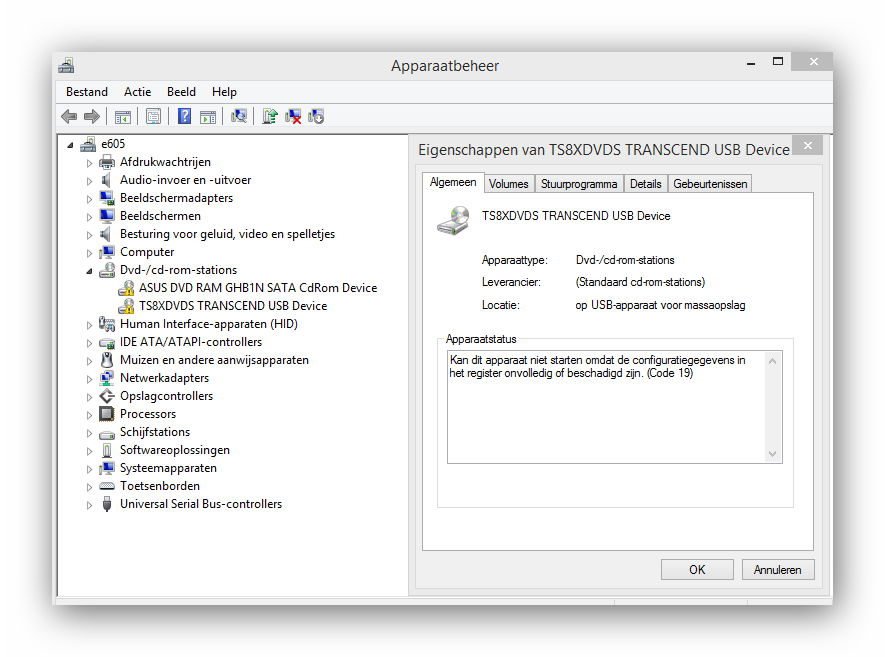This screenshot has height=657, width=885.
Task: Click the uninstall device red X icon
Action: pyautogui.click(x=293, y=116)
